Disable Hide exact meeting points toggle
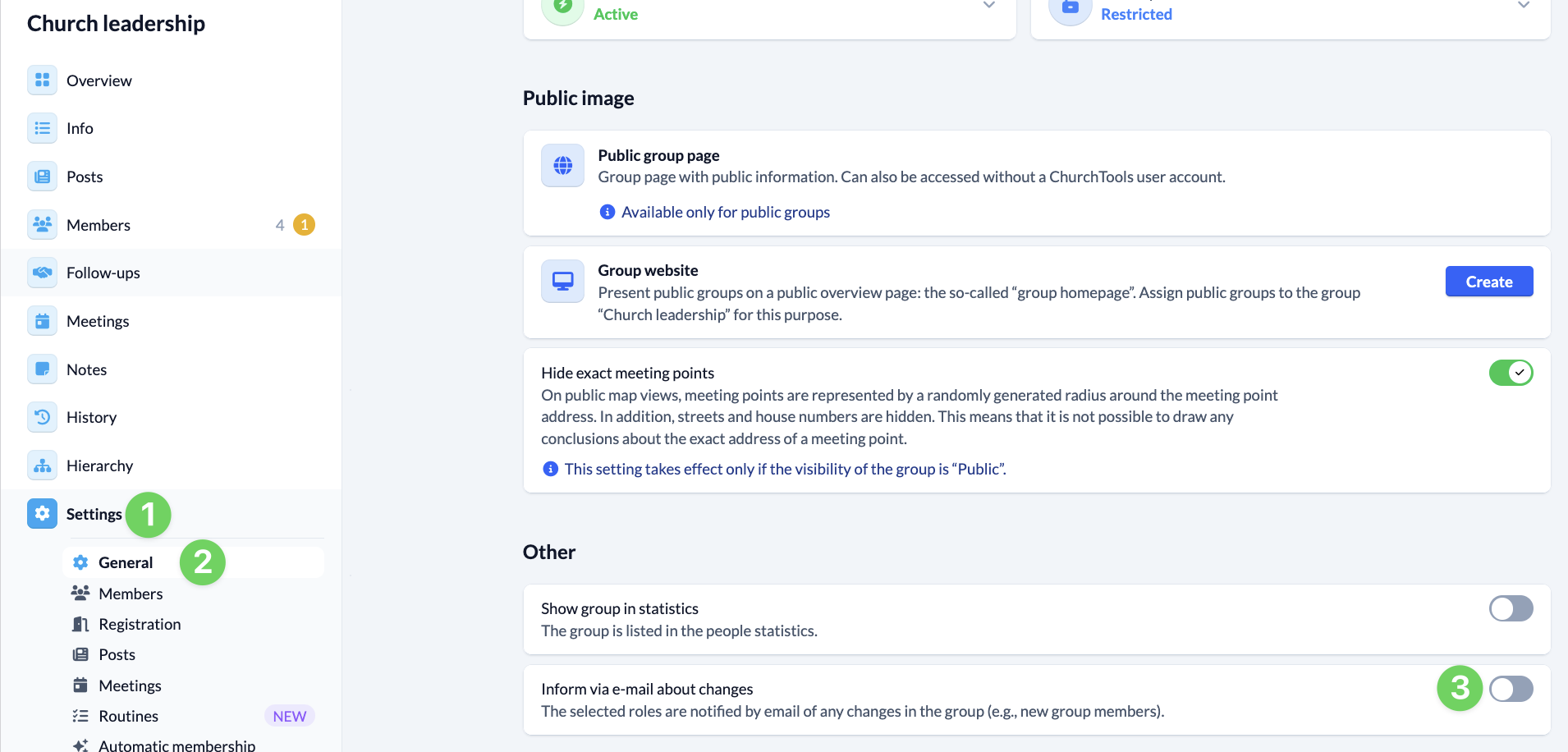1568x752 pixels. 1511,373
